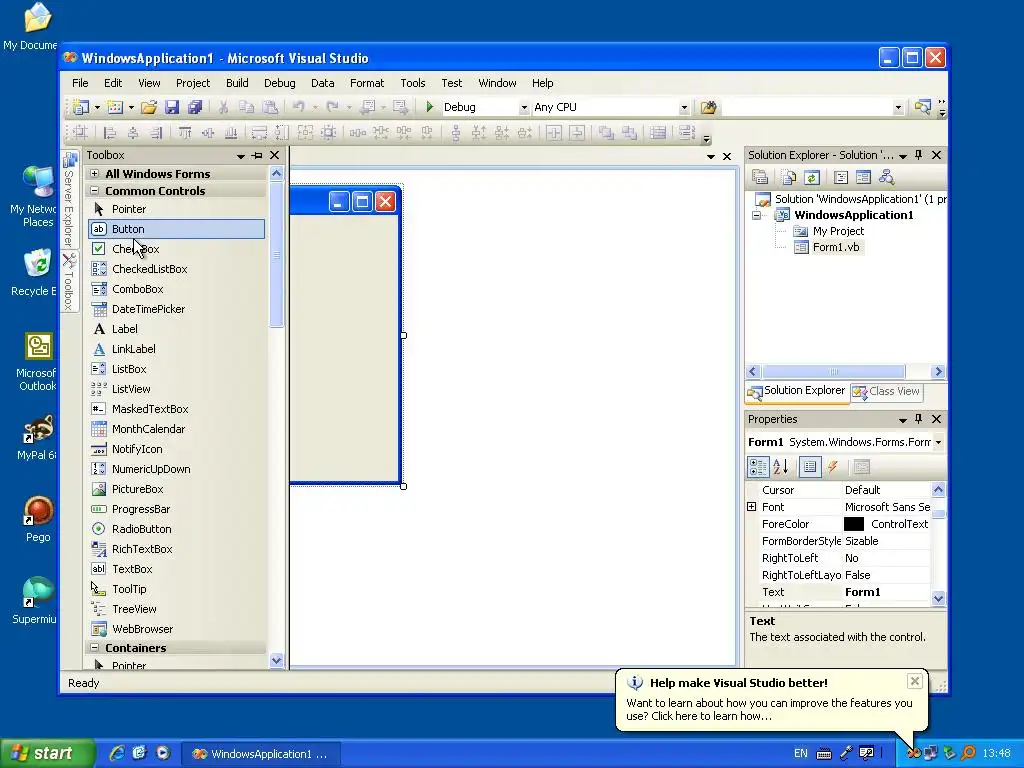The height and width of the screenshot is (768, 1024).
Task: Click the Solution Explorer horizontal scrollbar thumb
Action: point(833,372)
